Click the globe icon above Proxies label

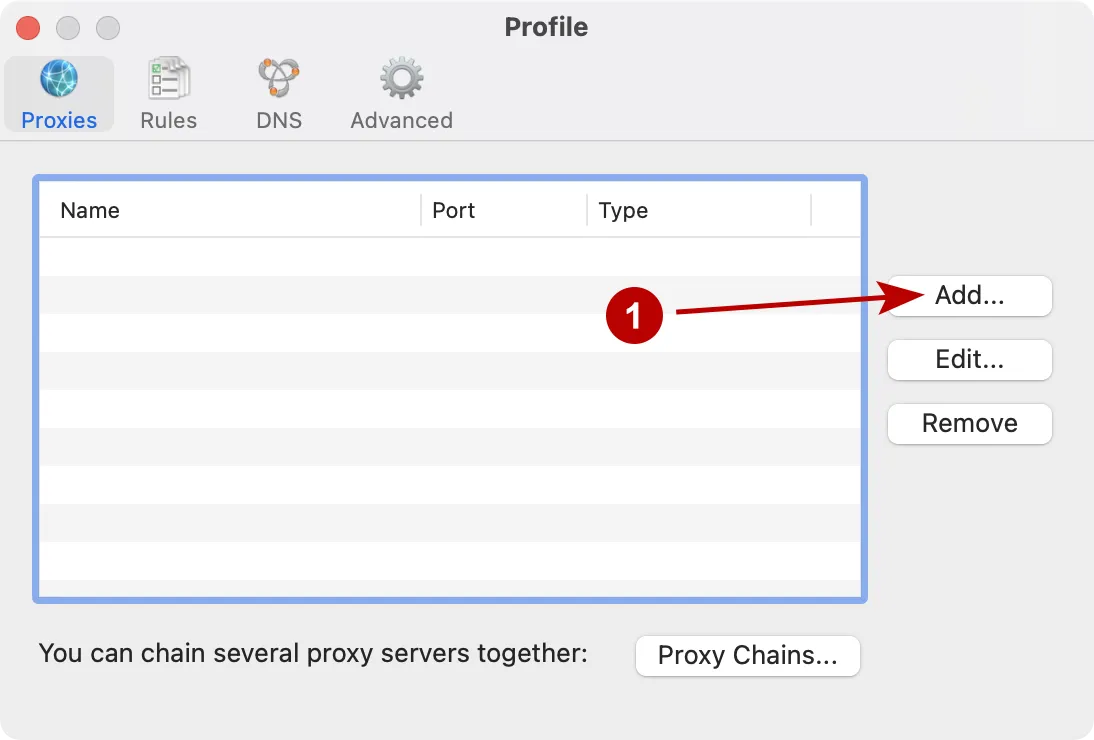pyautogui.click(x=58, y=78)
